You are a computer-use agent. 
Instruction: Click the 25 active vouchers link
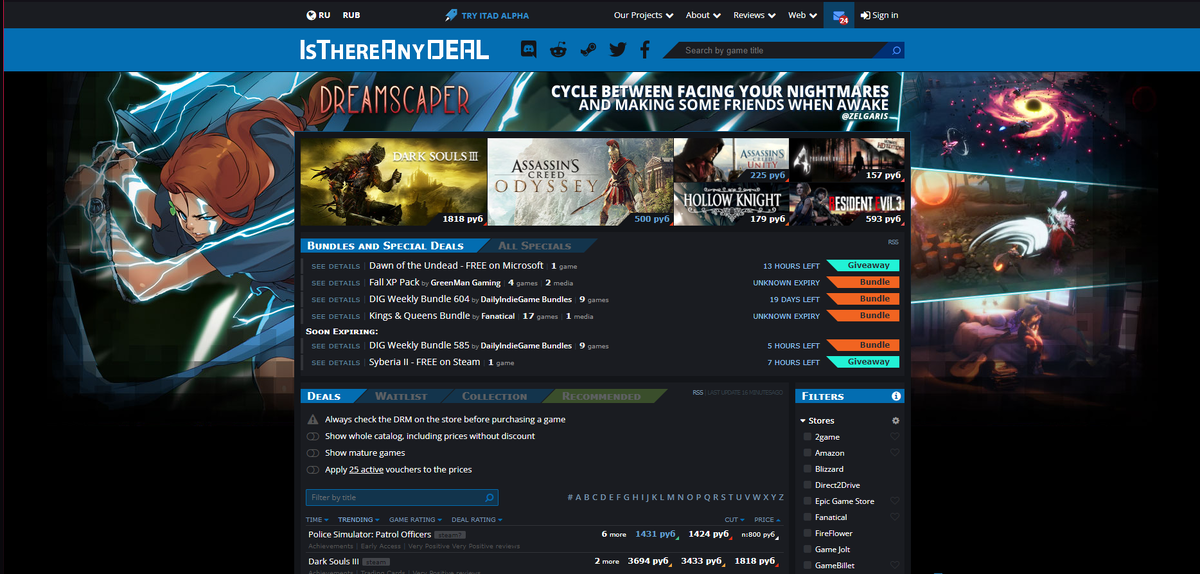366,469
